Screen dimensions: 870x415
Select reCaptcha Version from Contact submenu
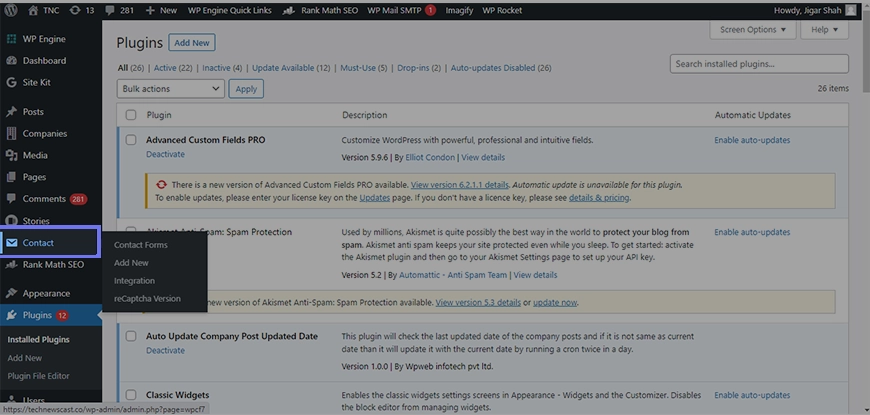[148, 298]
